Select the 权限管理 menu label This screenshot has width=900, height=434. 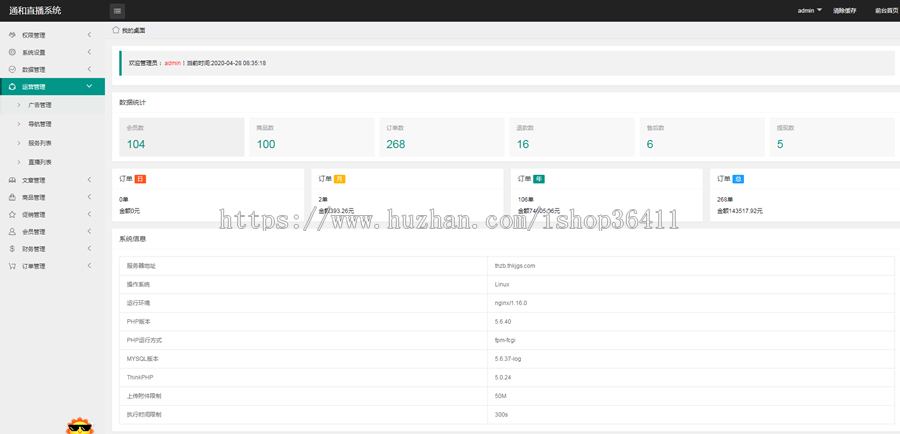[34, 36]
